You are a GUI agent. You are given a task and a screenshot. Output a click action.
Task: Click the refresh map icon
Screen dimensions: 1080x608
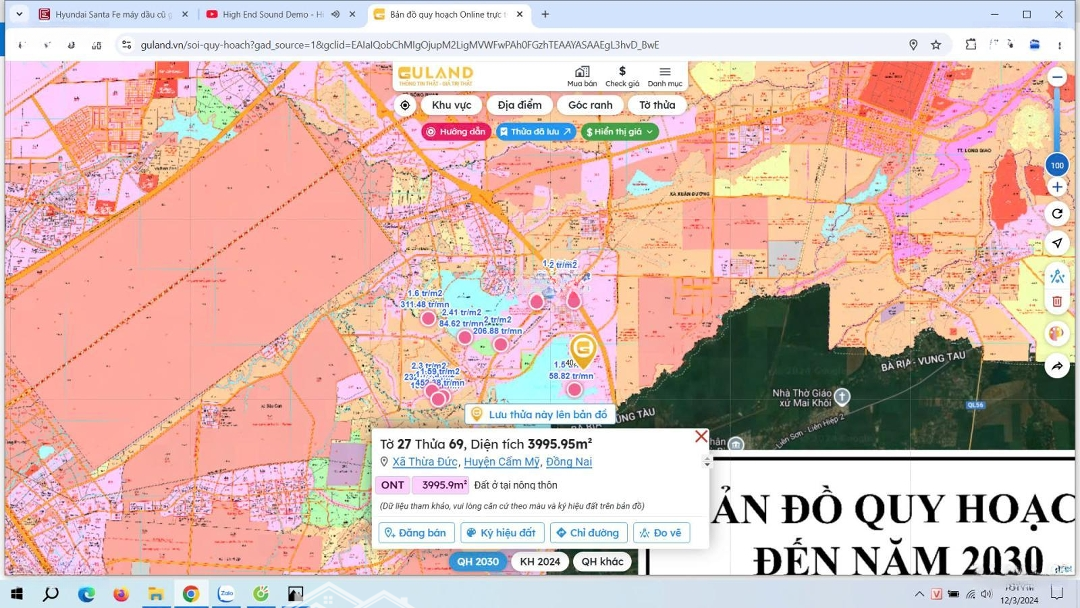tap(1057, 214)
